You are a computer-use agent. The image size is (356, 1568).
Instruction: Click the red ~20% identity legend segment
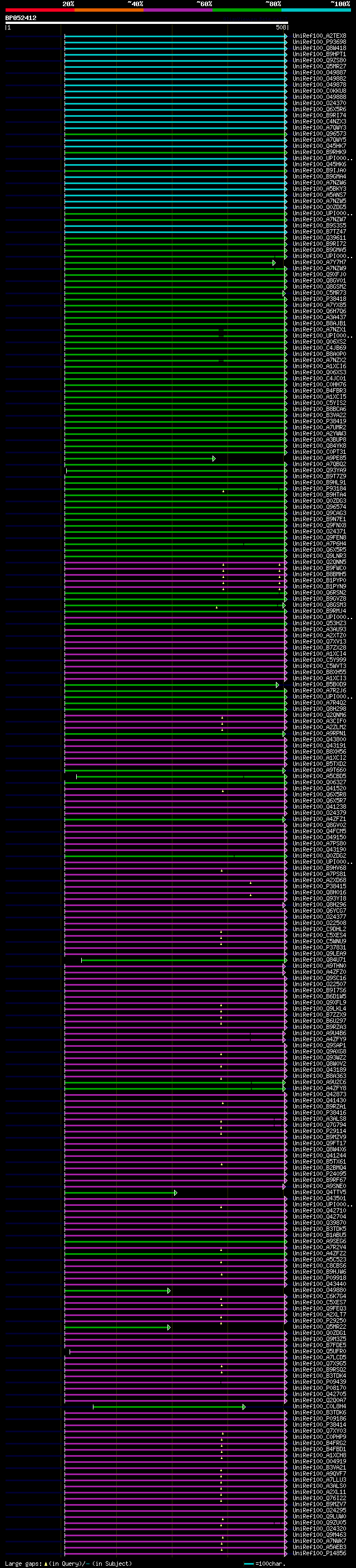[39, 10]
